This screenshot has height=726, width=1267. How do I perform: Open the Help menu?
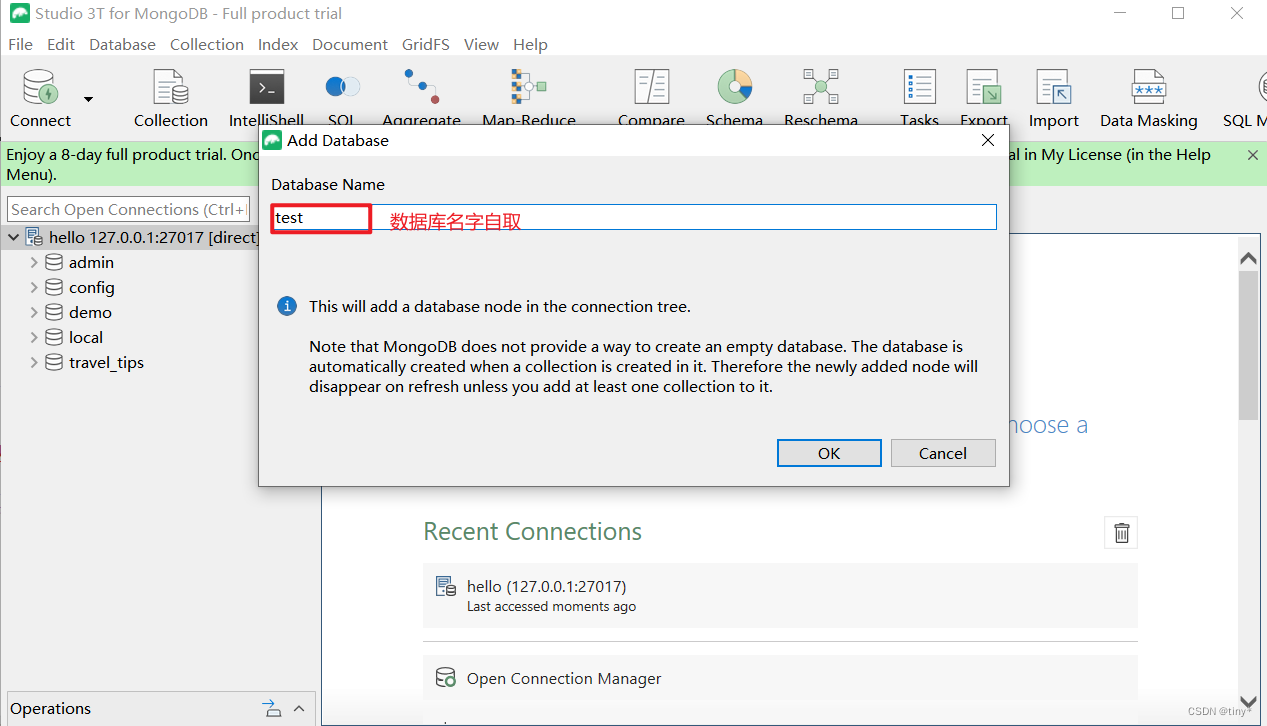[530, 44]
